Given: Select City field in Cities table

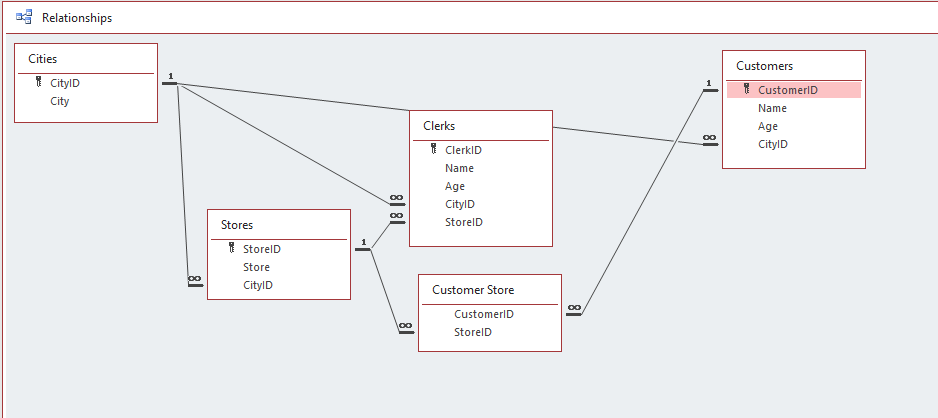Looking at the screenshot, I should [x=59, y=101].
